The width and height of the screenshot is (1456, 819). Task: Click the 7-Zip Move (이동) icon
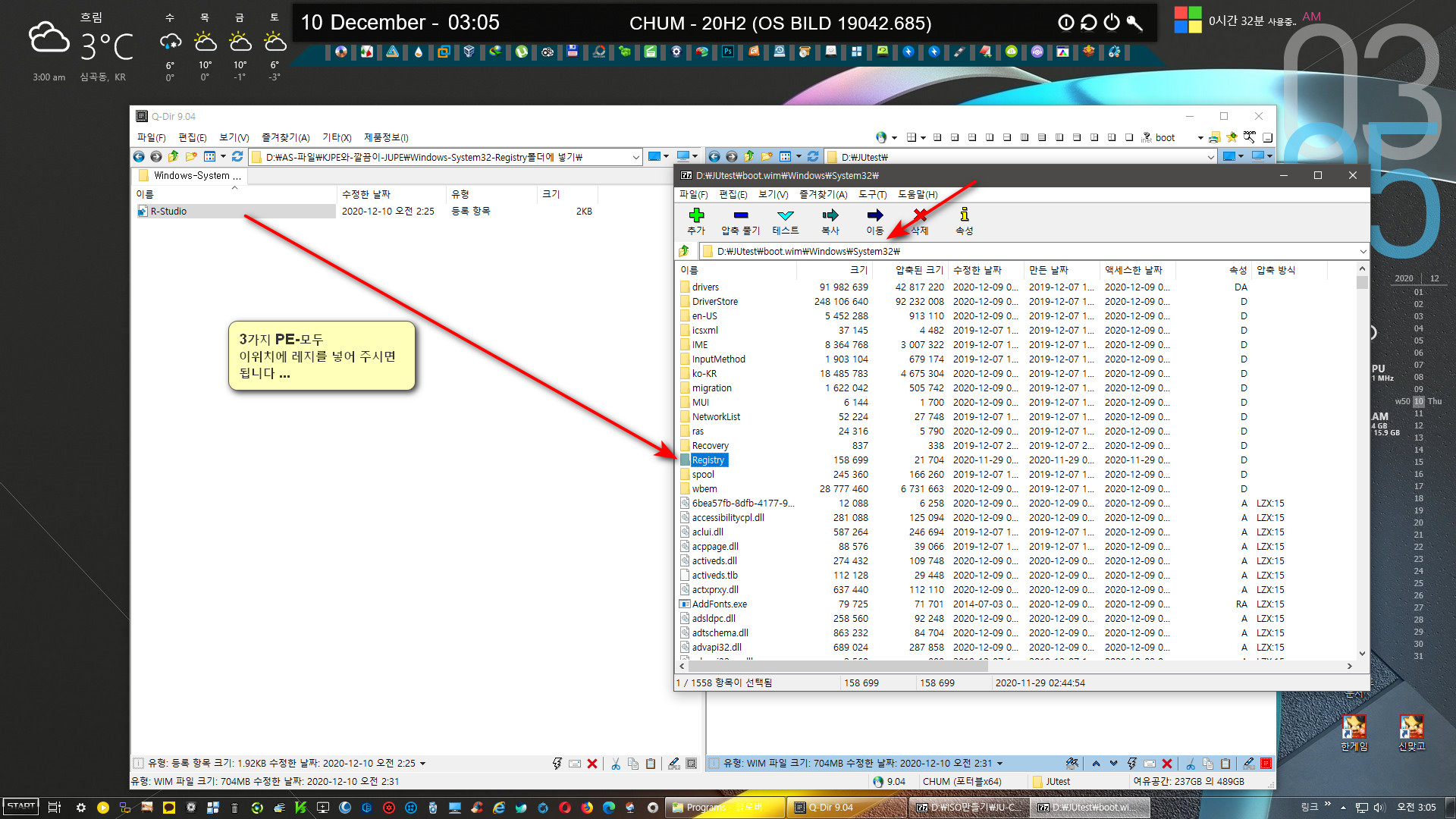pyautogui.click(x=875, y=215)
